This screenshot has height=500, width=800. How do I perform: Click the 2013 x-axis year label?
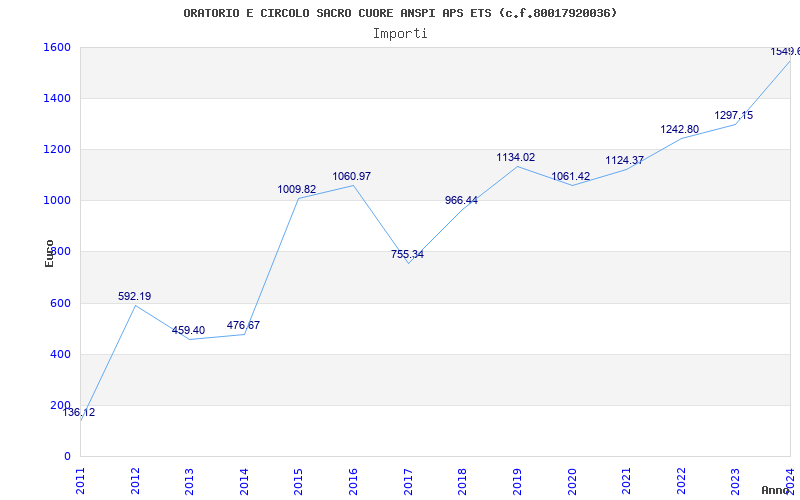(189, 481)
